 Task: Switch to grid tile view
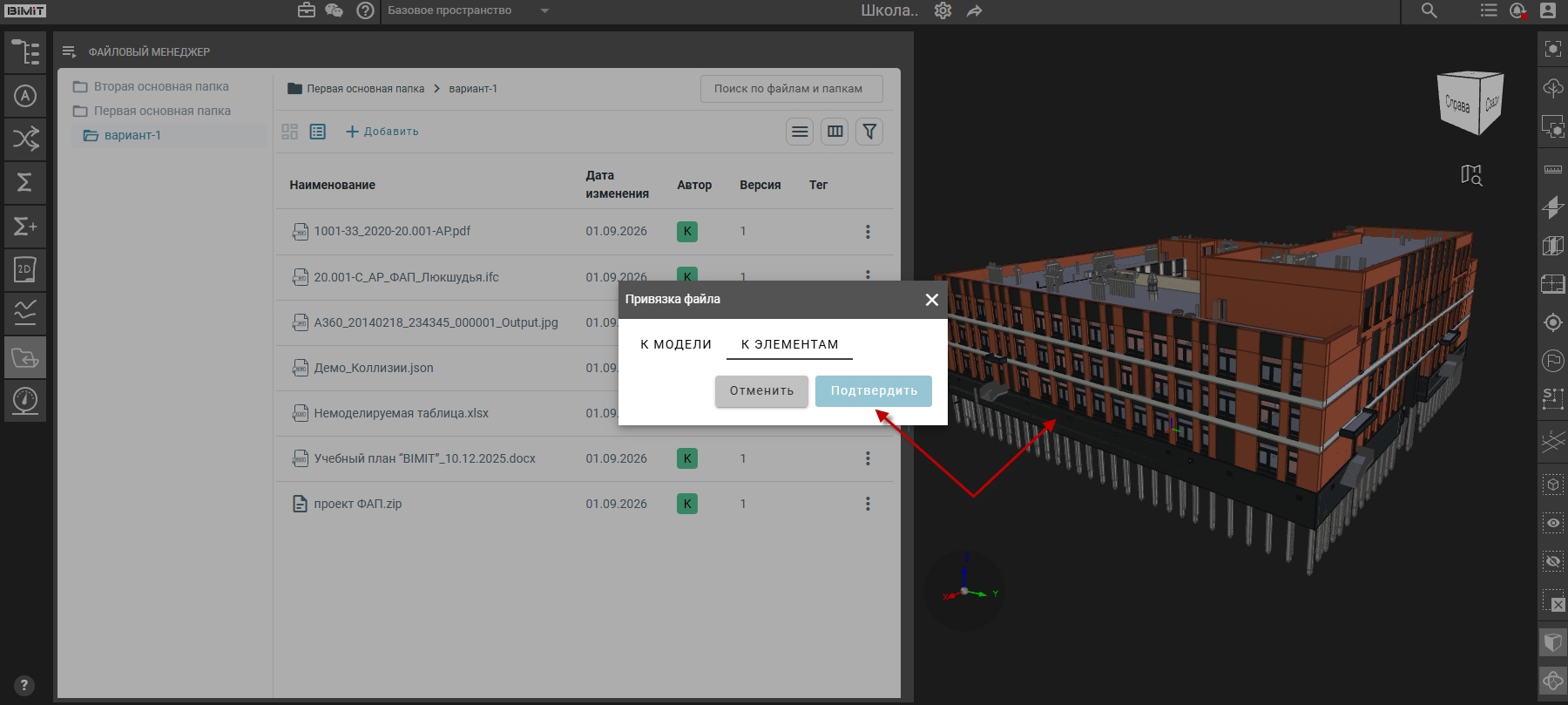click(290, 132)
